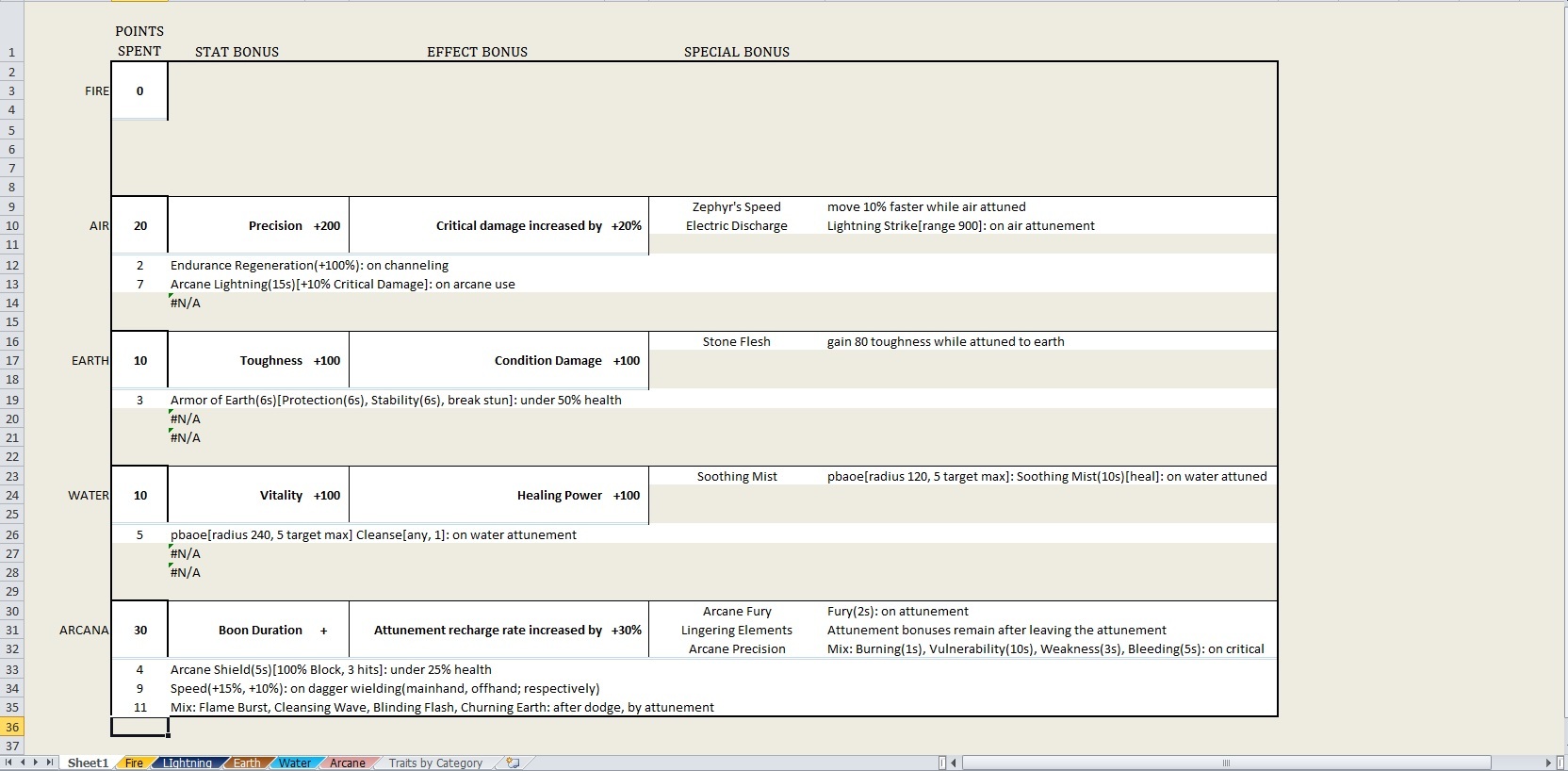The height and width of the screenshot is (771, 1568).
Task: Open the Lightning sheet tab
Action: pyautogui.click(x=187, y=763)
